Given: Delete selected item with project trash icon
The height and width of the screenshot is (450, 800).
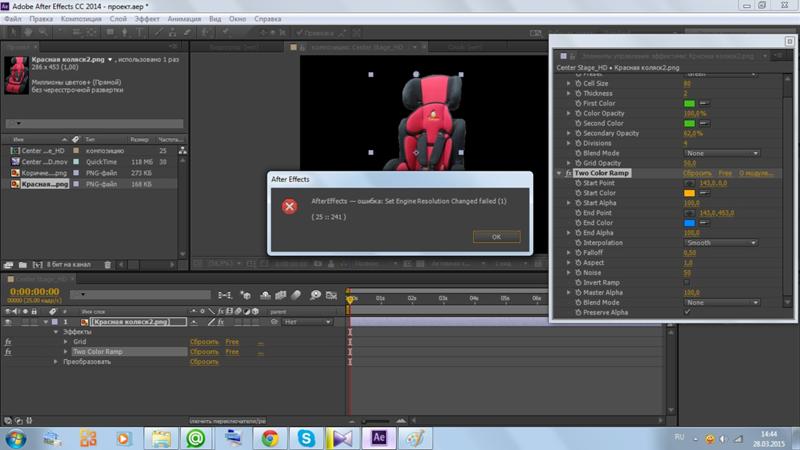Looking at the screenshot, I should (108, 265).
